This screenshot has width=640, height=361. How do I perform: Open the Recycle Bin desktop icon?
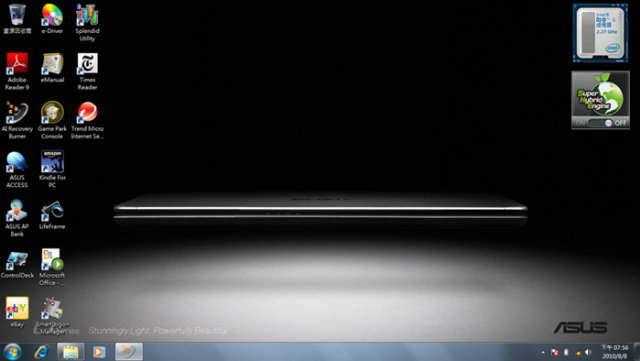tap(17, 19)
